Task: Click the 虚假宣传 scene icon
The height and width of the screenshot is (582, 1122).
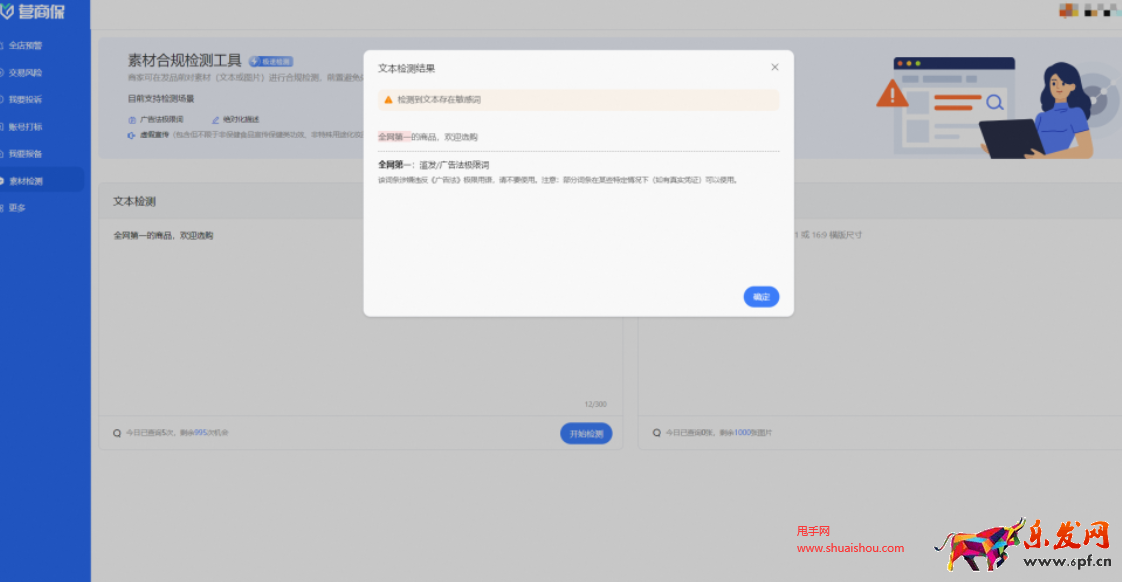Action: [129, 135]
